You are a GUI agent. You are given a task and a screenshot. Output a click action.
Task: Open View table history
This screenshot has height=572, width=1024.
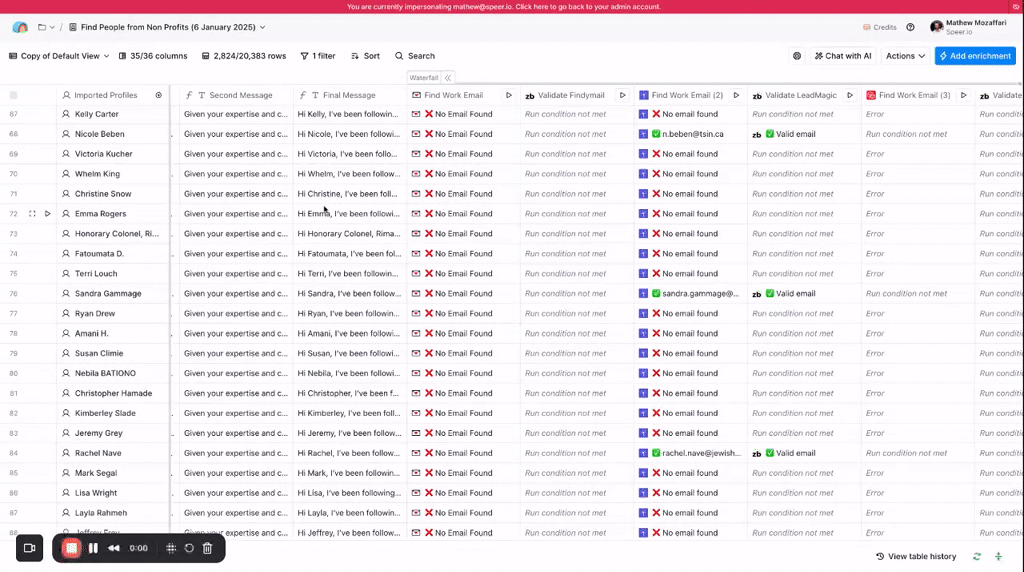click(915, 556)
